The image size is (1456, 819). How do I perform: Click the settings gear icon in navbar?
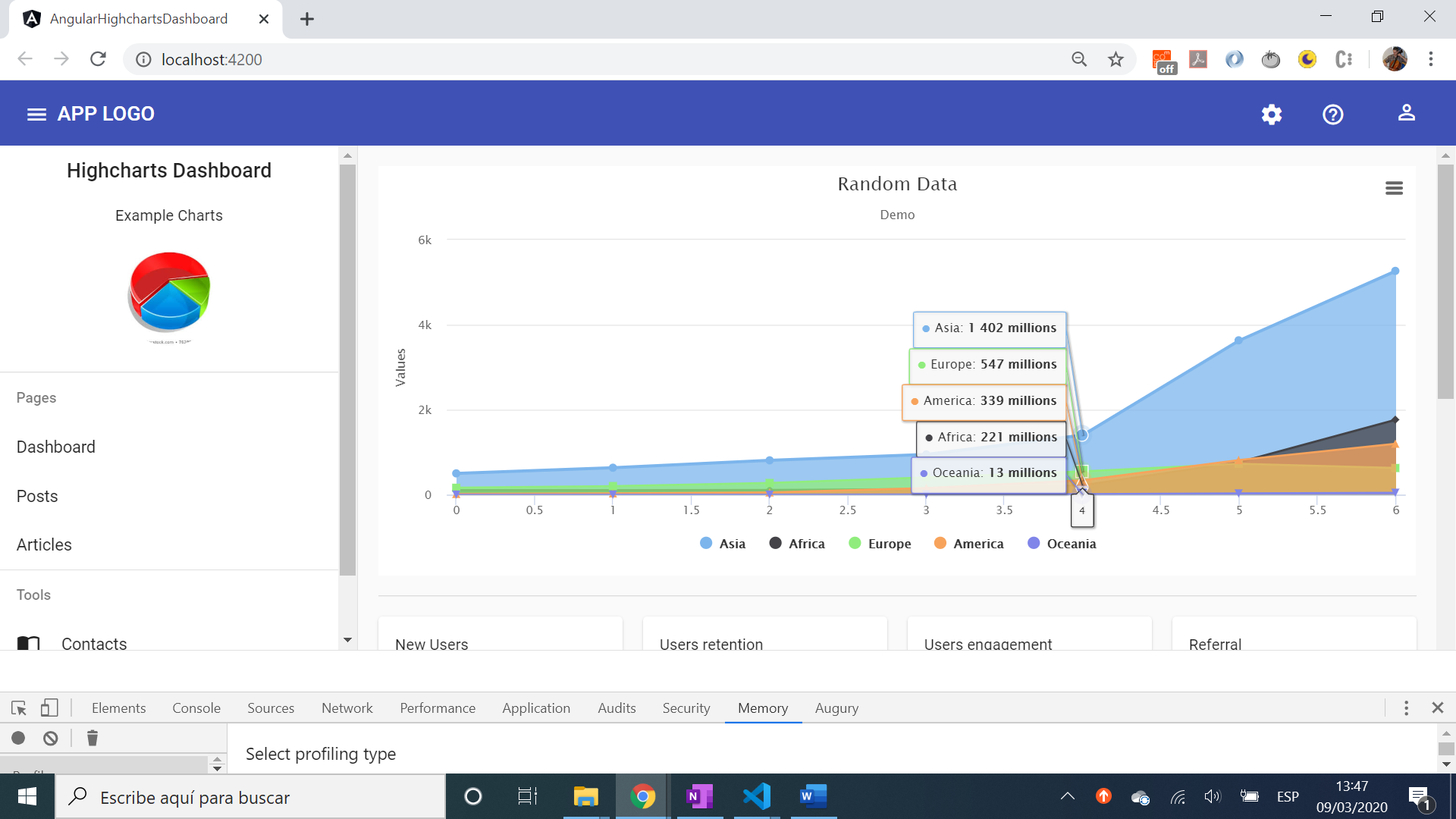point(1272,113)
